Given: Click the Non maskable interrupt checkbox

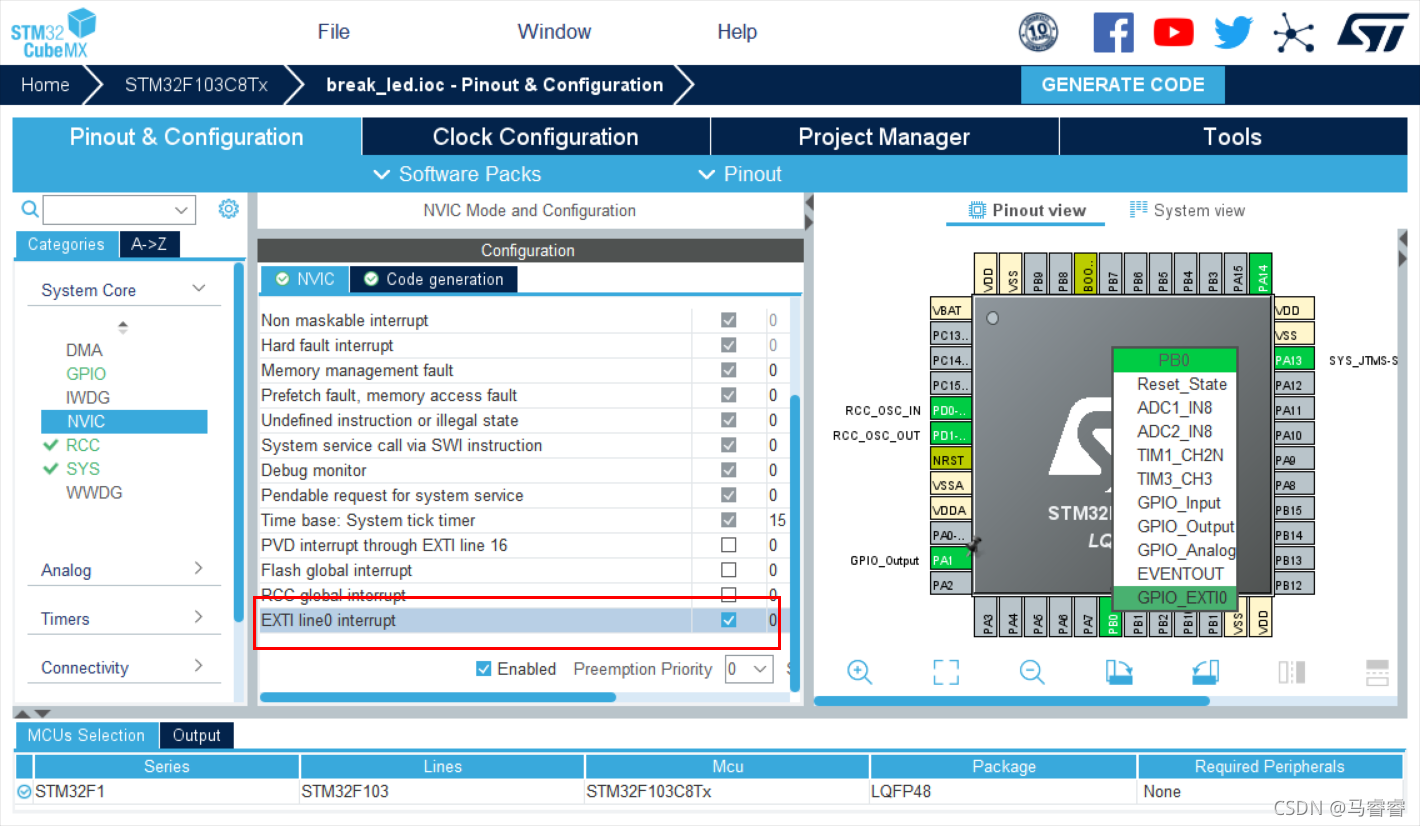Looking at the screenshot, I should click(x=728, y=320).
